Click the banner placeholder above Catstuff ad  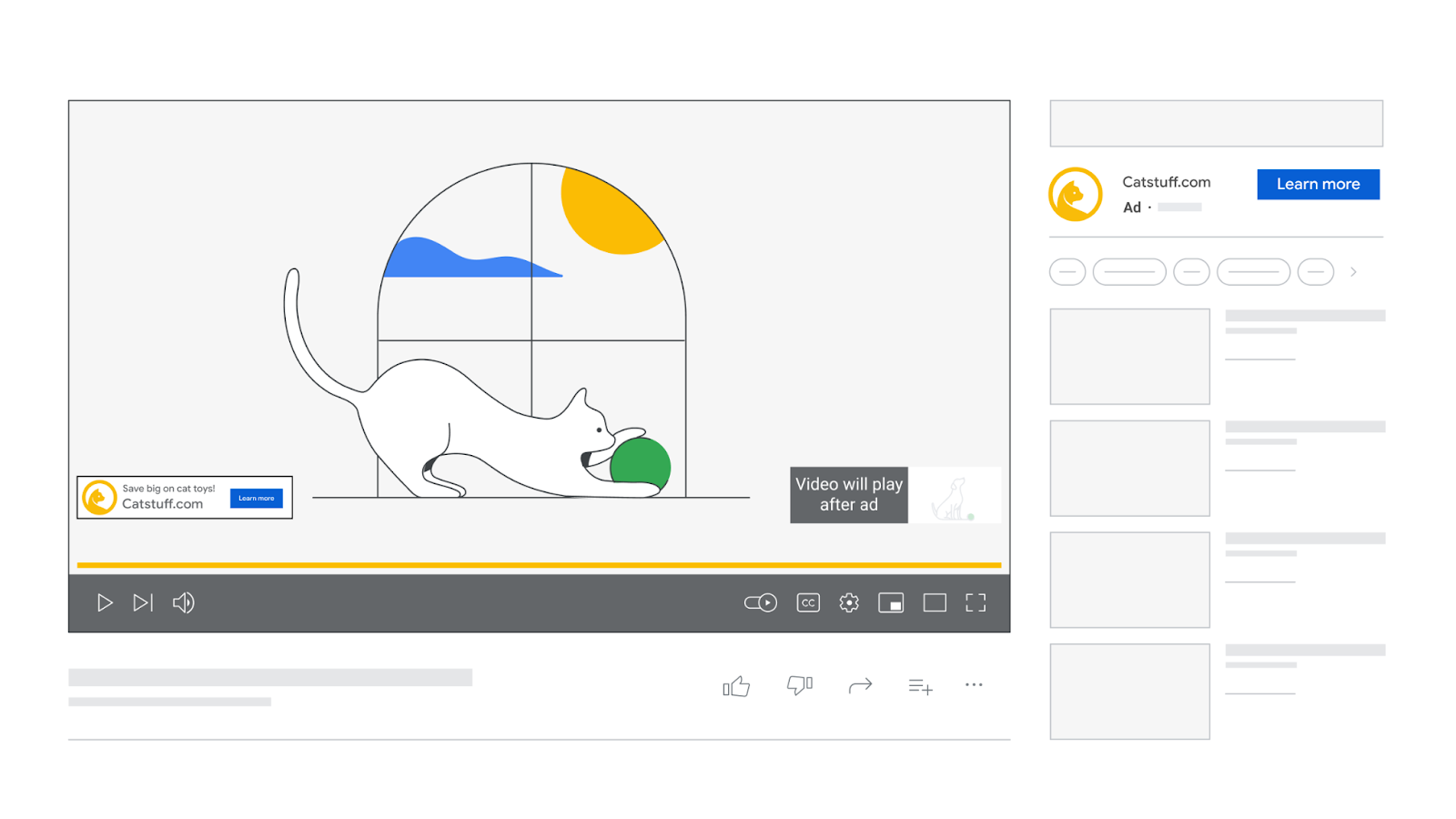click(1216, 123)
